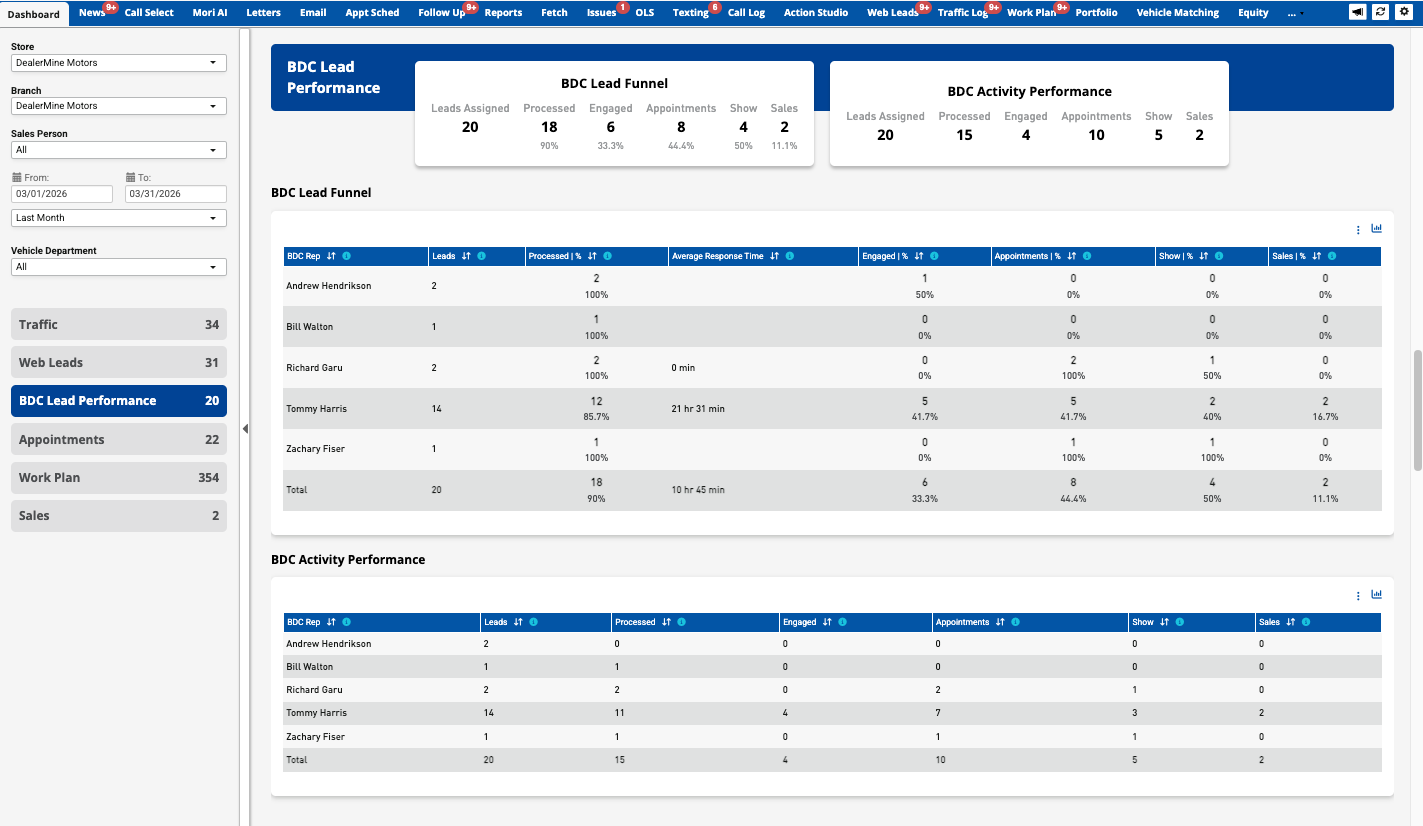This screenshot has width=1423, height=826.
Task: Open chart view icon for BDC Lead Funnel
Action: click(1376, 229)
